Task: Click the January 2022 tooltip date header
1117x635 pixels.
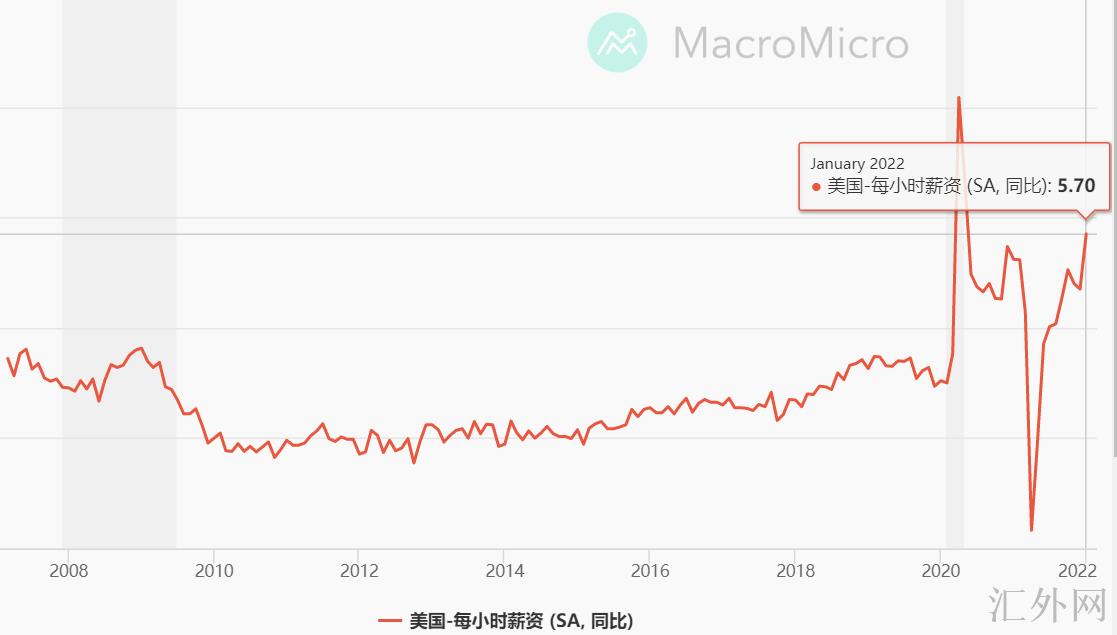Action: pos(857,164)
